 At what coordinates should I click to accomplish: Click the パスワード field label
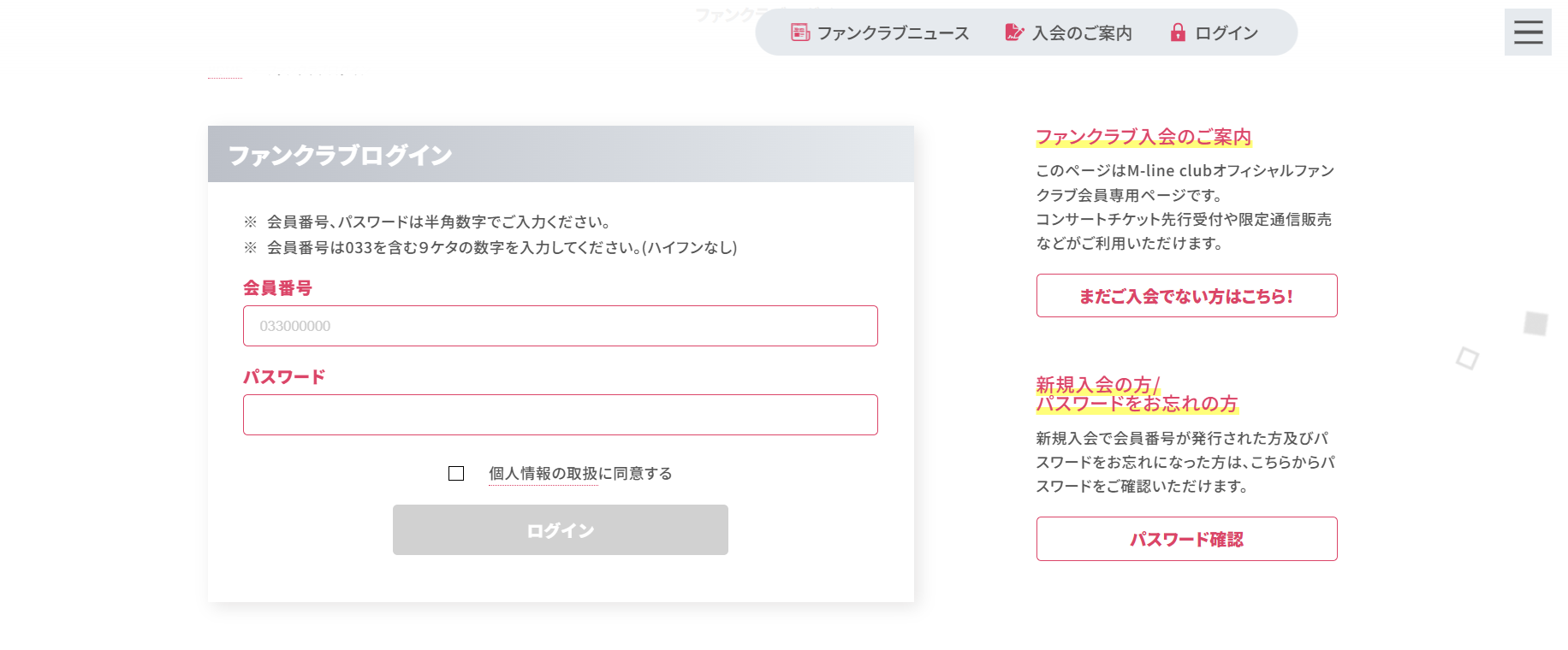(284, 377)
